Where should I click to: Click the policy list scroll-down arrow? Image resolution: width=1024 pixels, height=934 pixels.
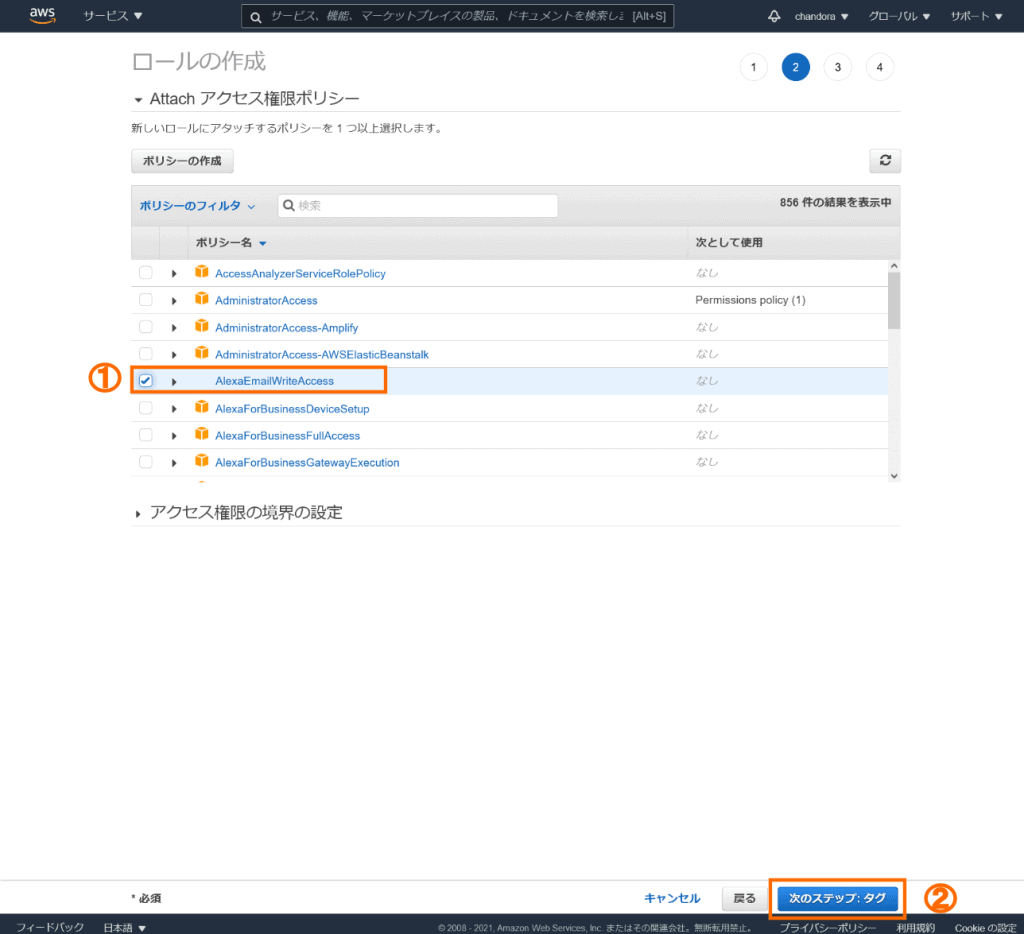click(x=894, y=476)
